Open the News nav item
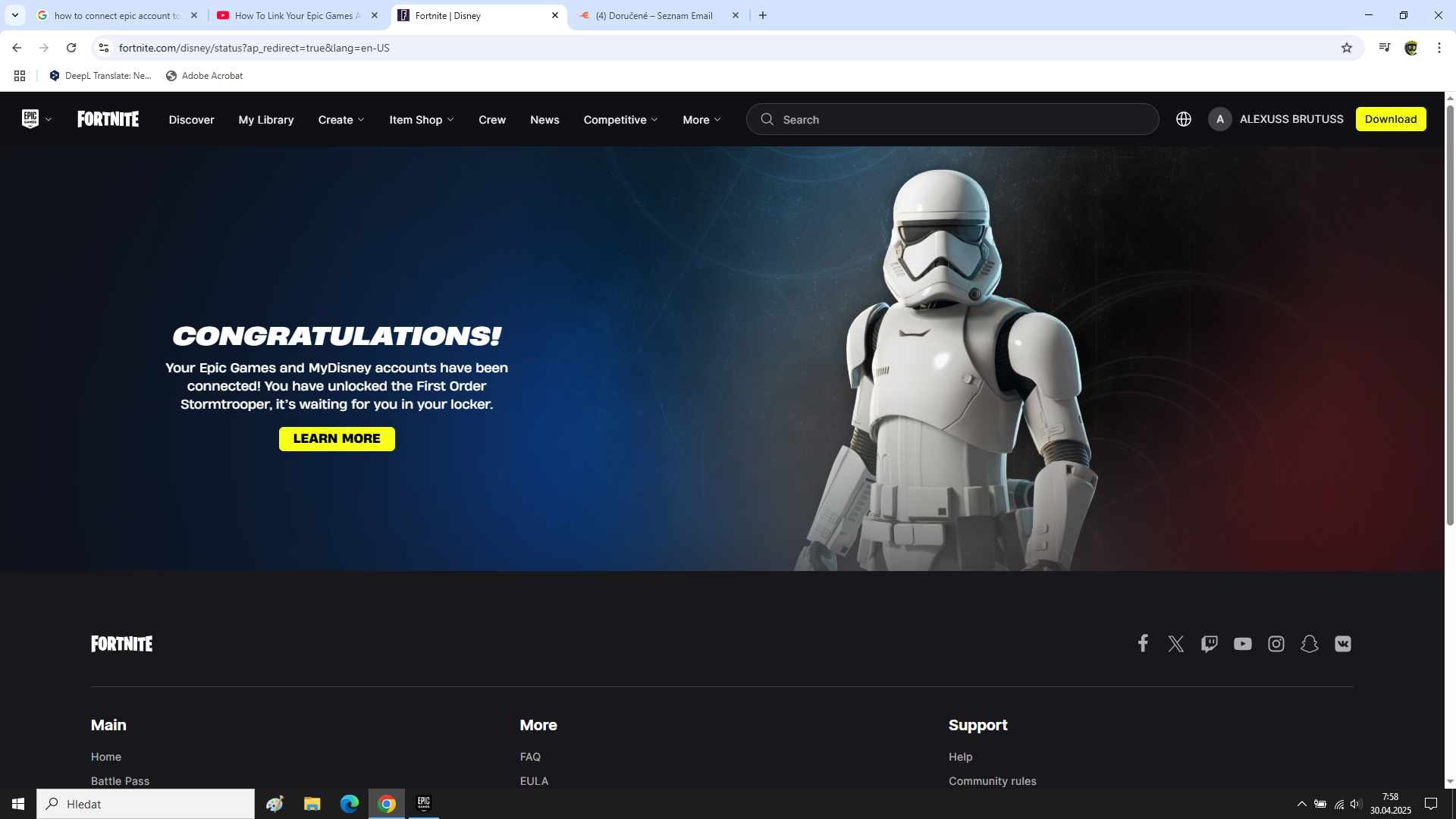Viewport: 1456px width, 819px height. 544,120
